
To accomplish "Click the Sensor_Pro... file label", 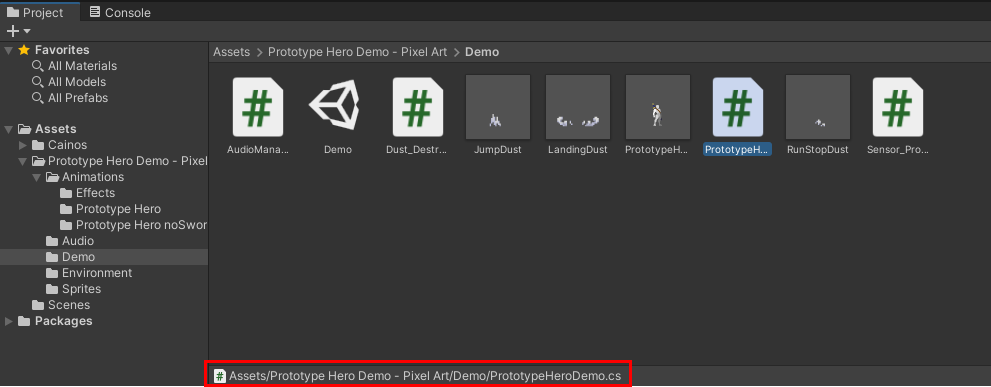I will click(x=898, y=150).
